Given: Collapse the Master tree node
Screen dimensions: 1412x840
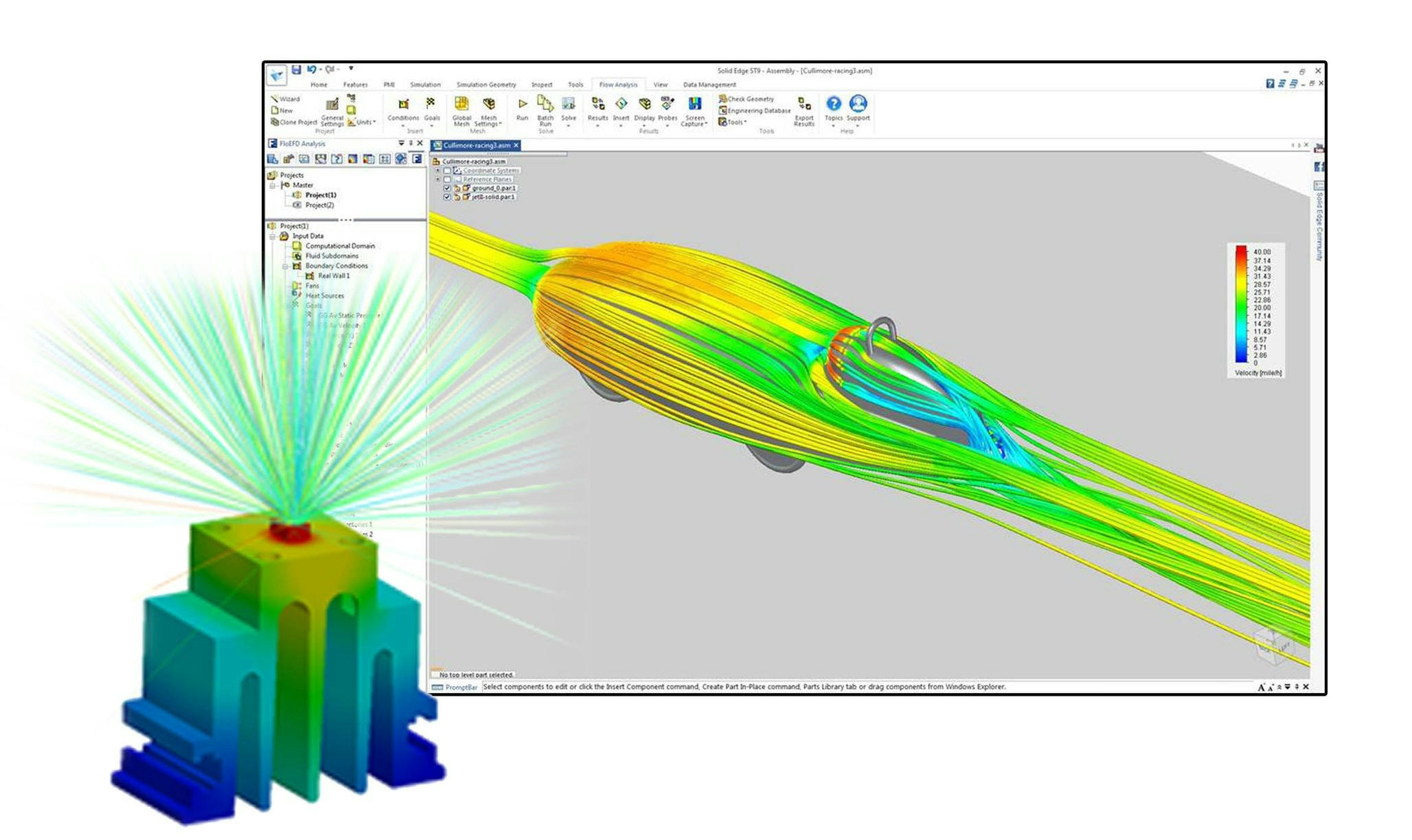Looking at the screenshot, I should [273, 185].
